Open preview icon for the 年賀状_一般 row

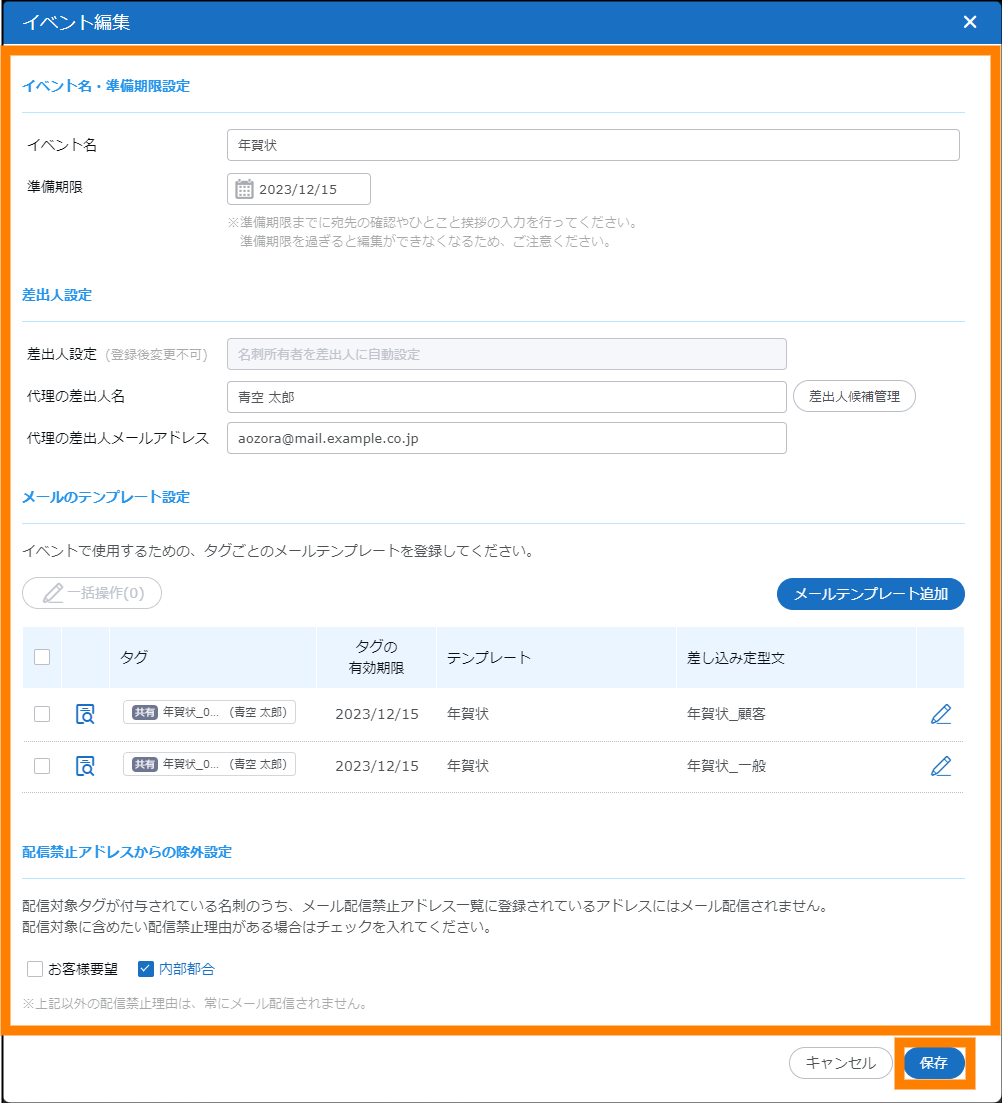[x=86, y=766]
